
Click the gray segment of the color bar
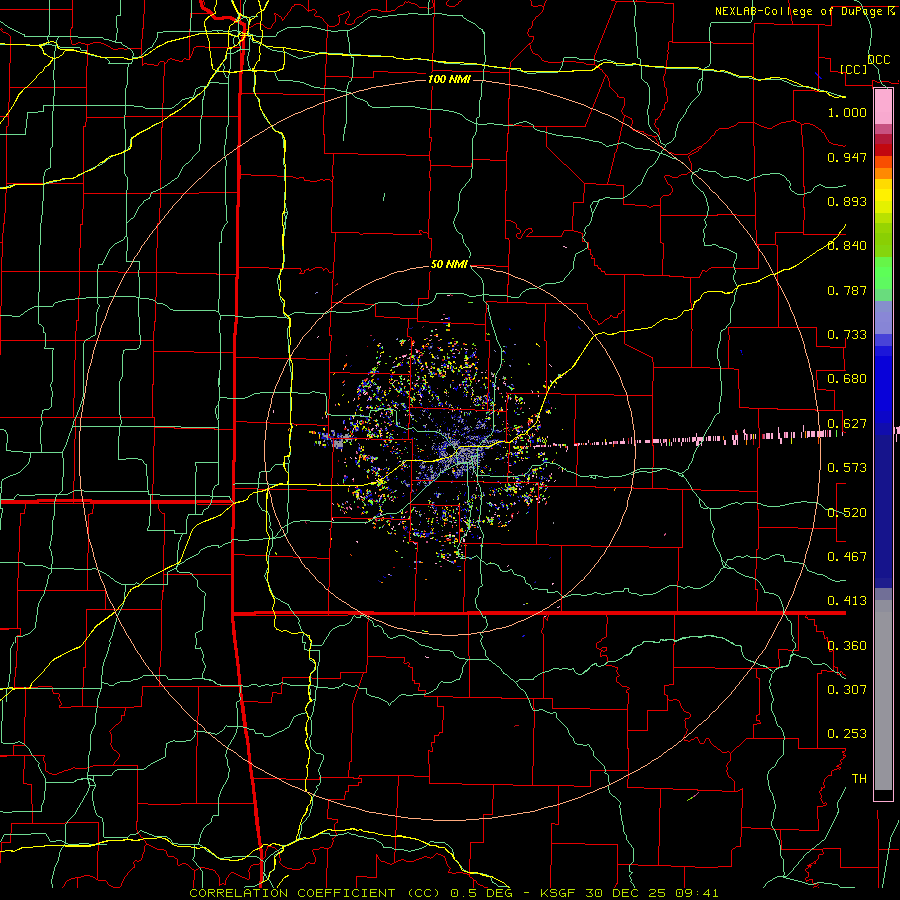[883, 695]
